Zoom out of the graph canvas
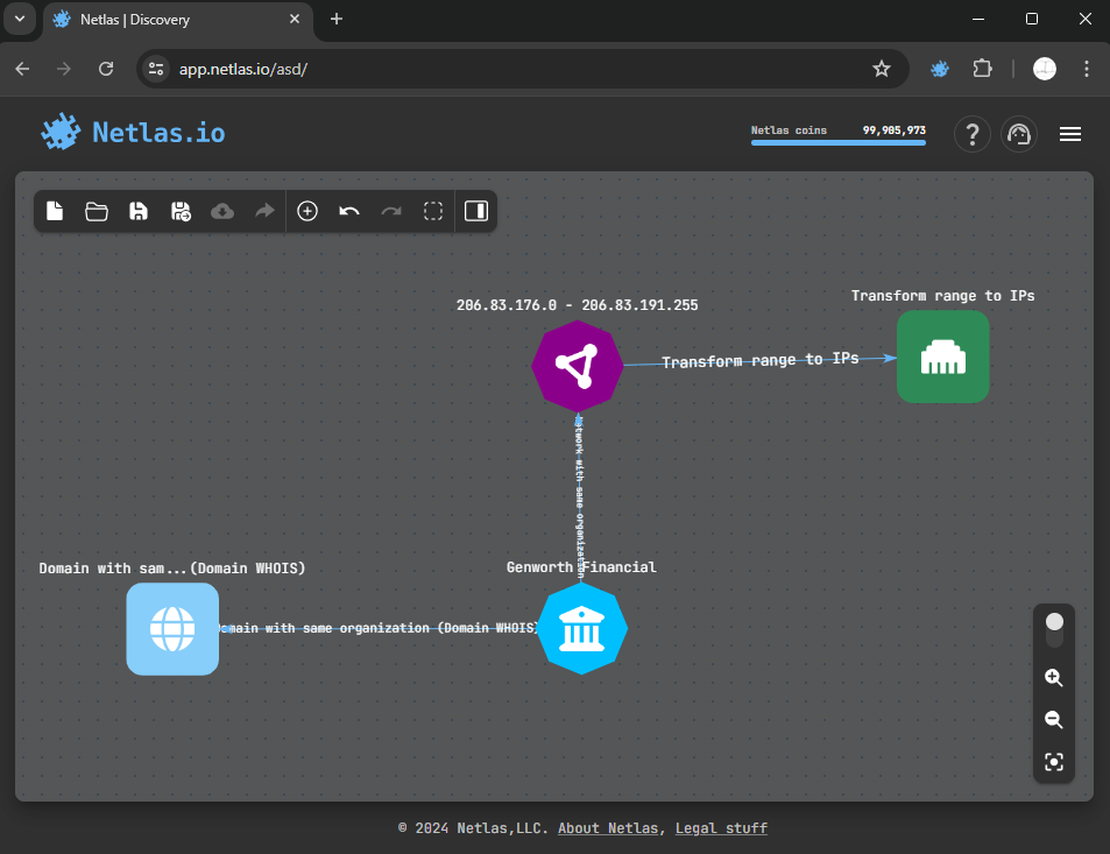 (x=1054, y=719)
